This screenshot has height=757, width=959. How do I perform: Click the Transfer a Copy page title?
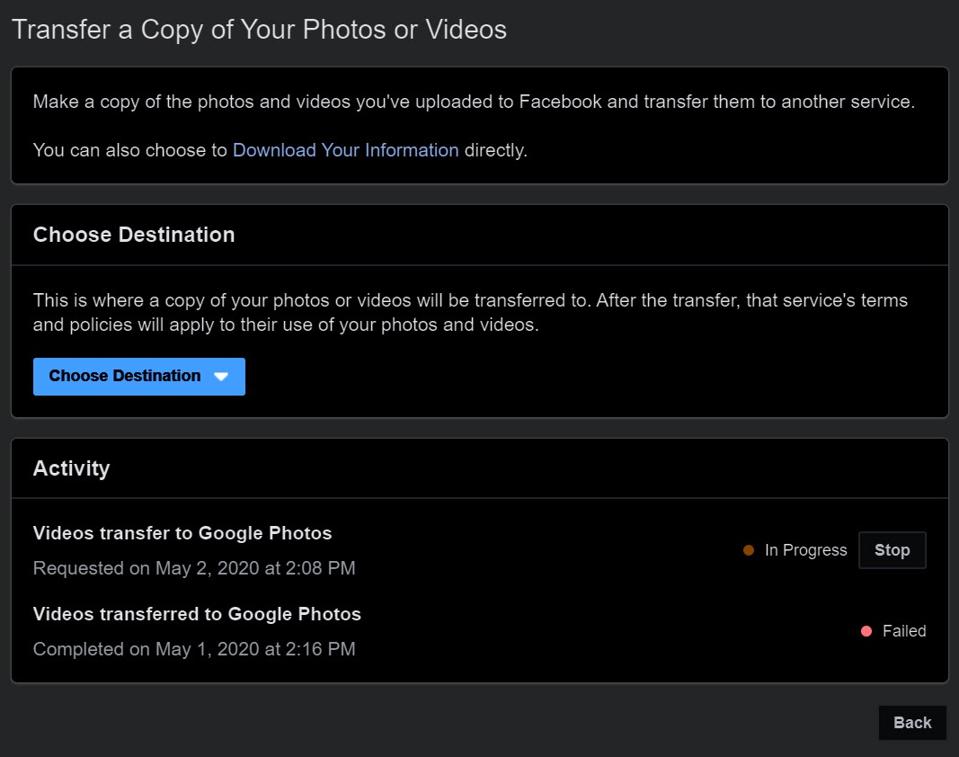(259, 29)
